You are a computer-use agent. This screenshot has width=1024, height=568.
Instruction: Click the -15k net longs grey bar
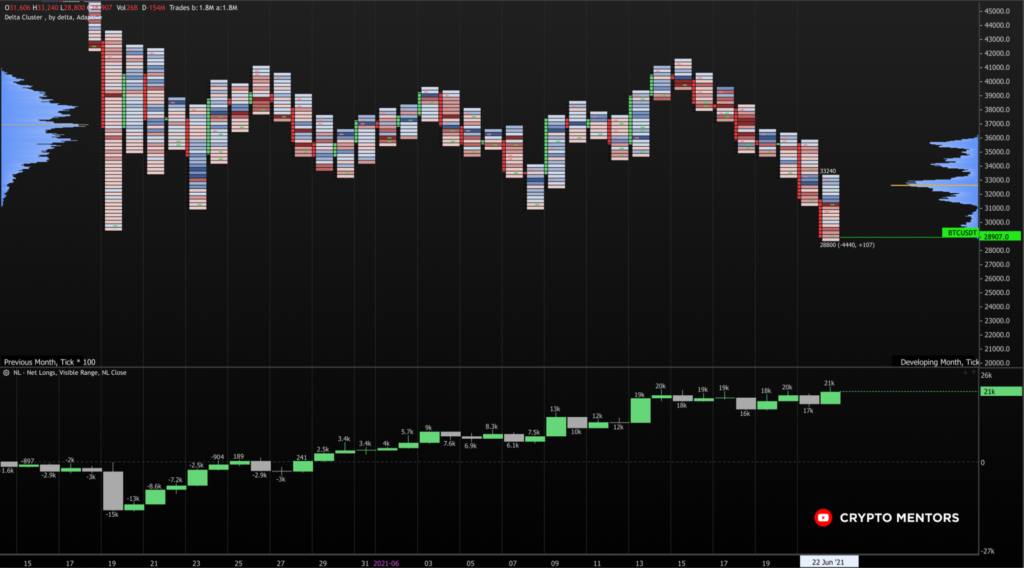pos(113,489)
